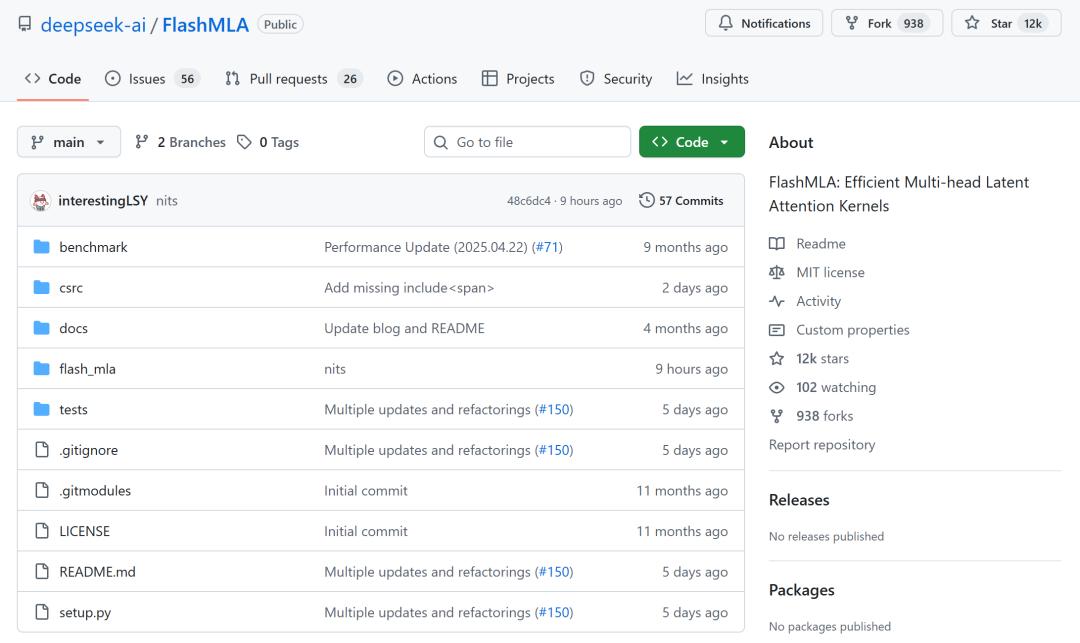Open the Notifications subscription button
This screenshot has height=643, width=1080.
764,23
